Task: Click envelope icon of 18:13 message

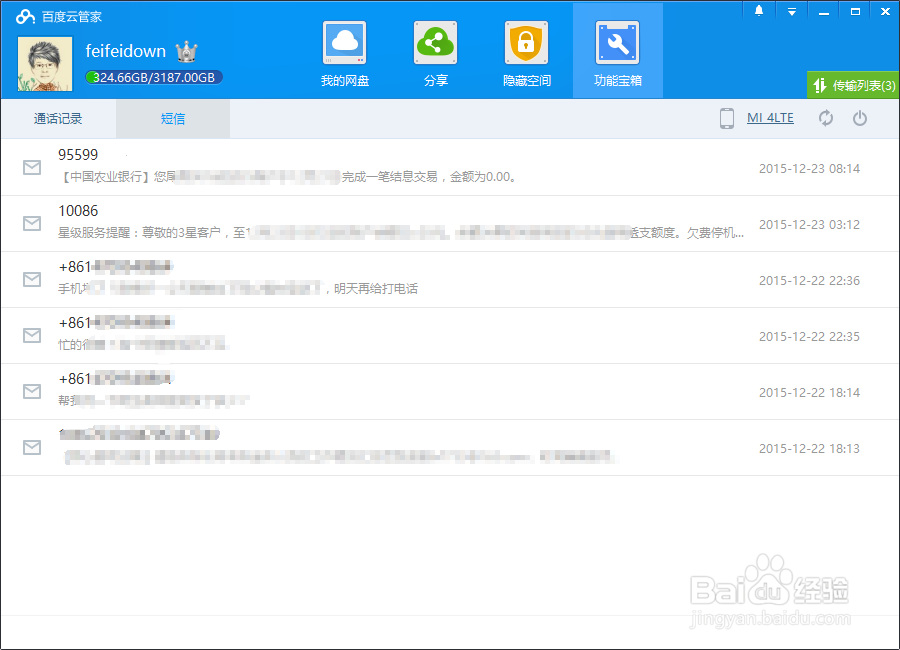Action: [32, 447]
